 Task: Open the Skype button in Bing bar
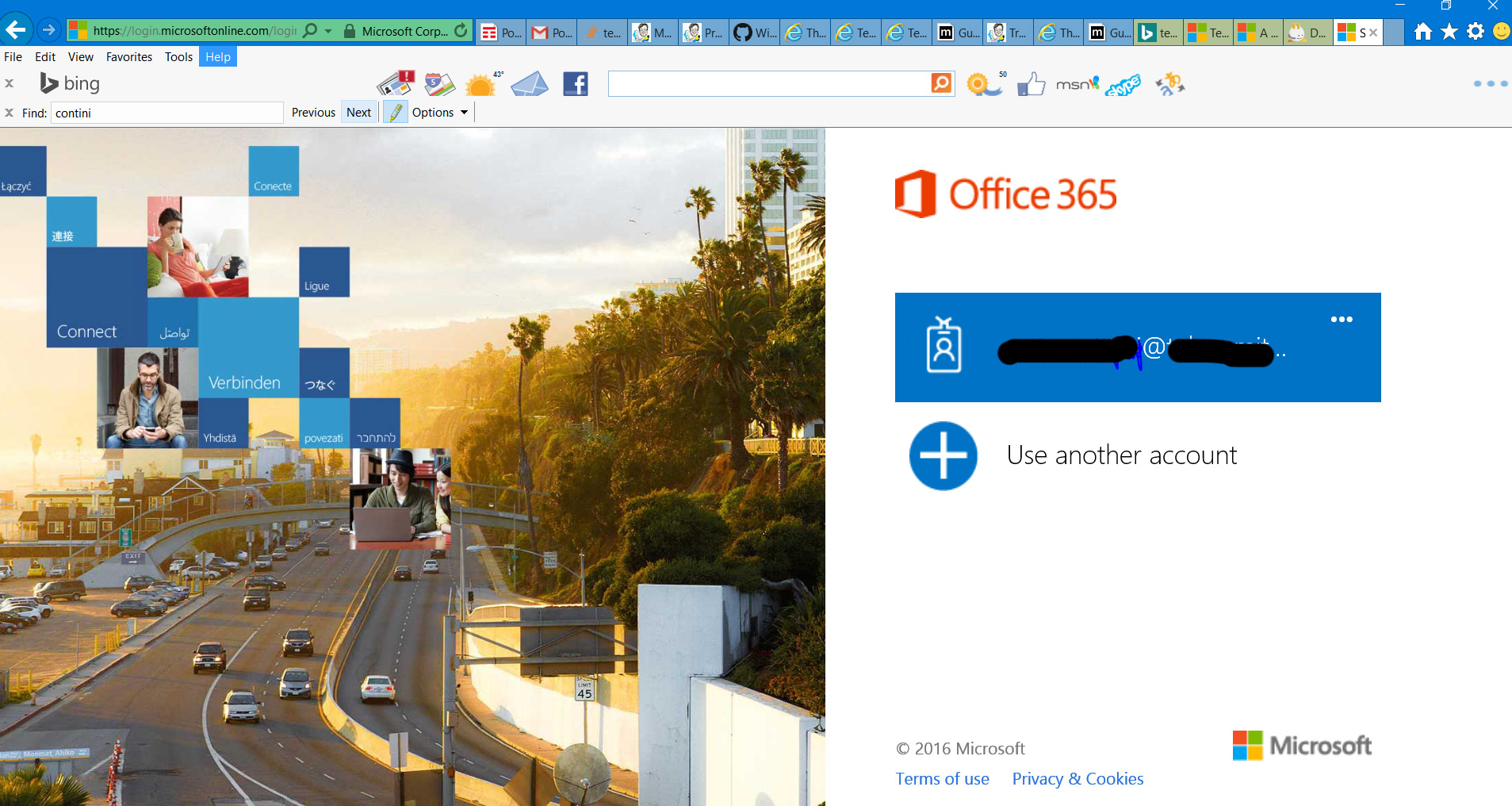point(1123,85)
